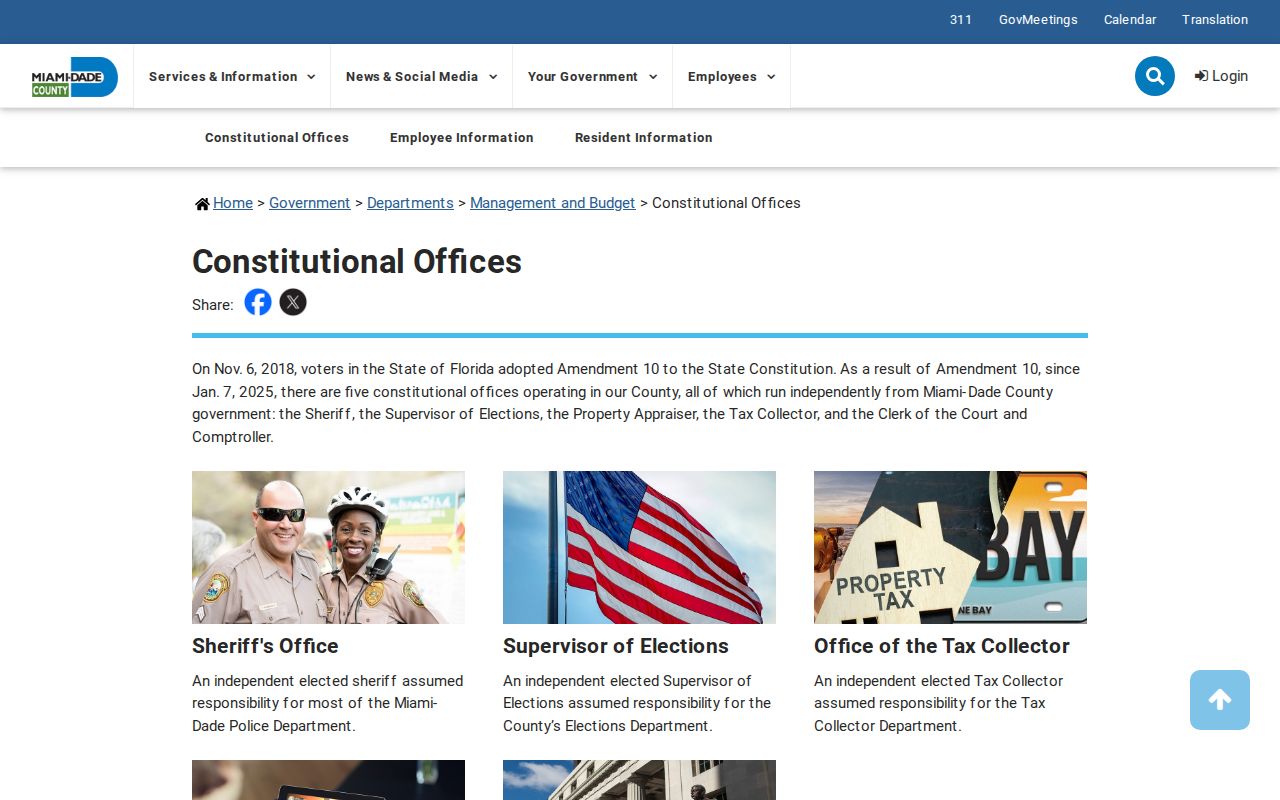Go to Home breadcrumb link

pyautogui.click(x=233, y=203)
